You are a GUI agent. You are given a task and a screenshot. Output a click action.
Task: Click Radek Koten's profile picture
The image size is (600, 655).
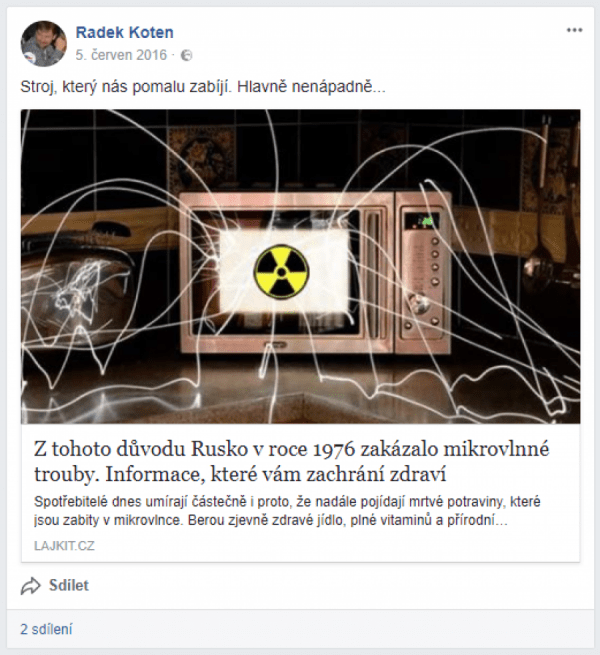[43, 43]
